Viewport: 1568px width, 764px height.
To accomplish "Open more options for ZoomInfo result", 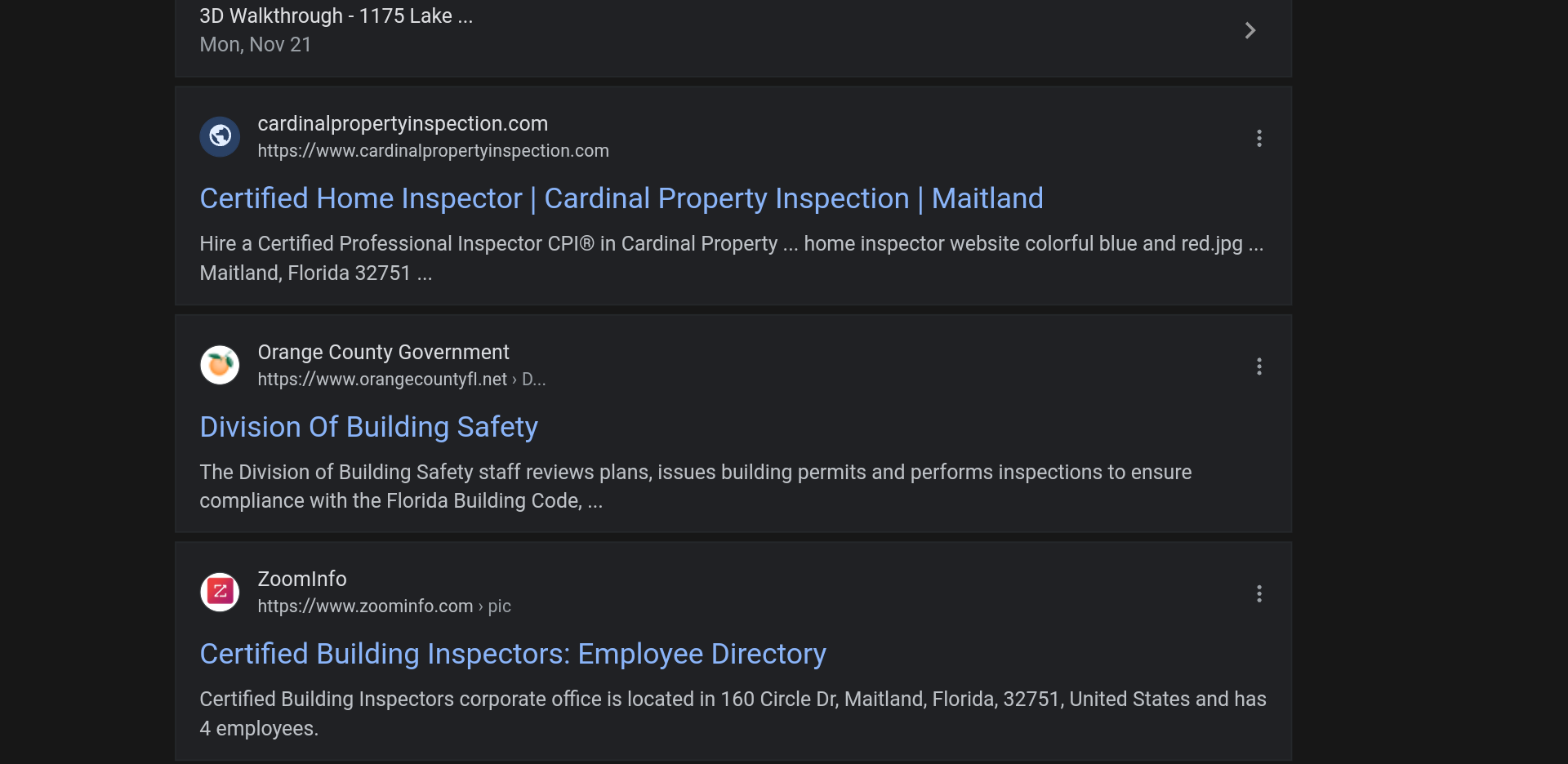I will [1258, 593].
